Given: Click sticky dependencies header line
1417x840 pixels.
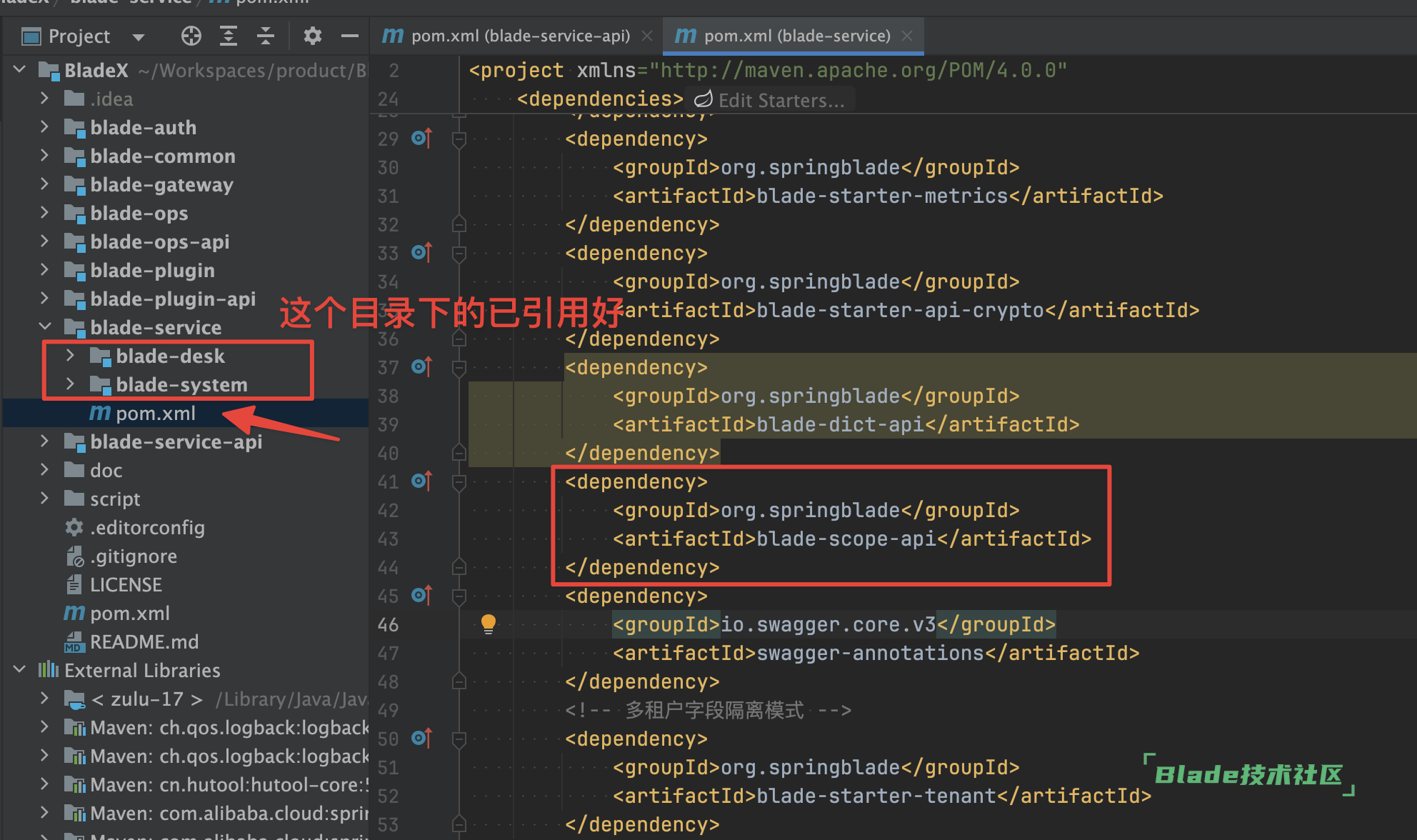Looking at the screenshot, I should tap(600, 99).
